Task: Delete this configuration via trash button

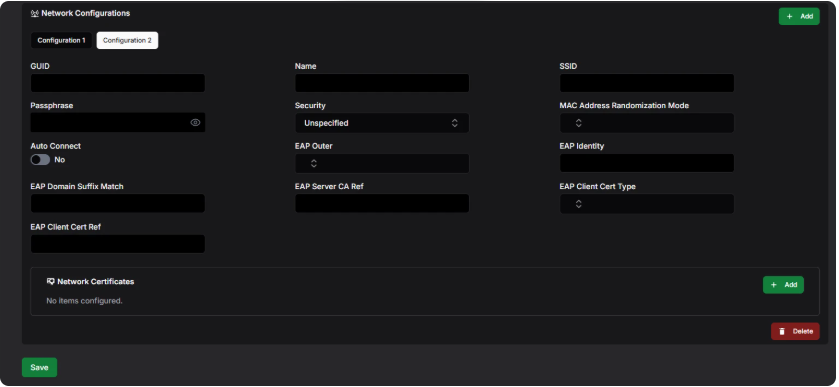Action: point(795,331)
